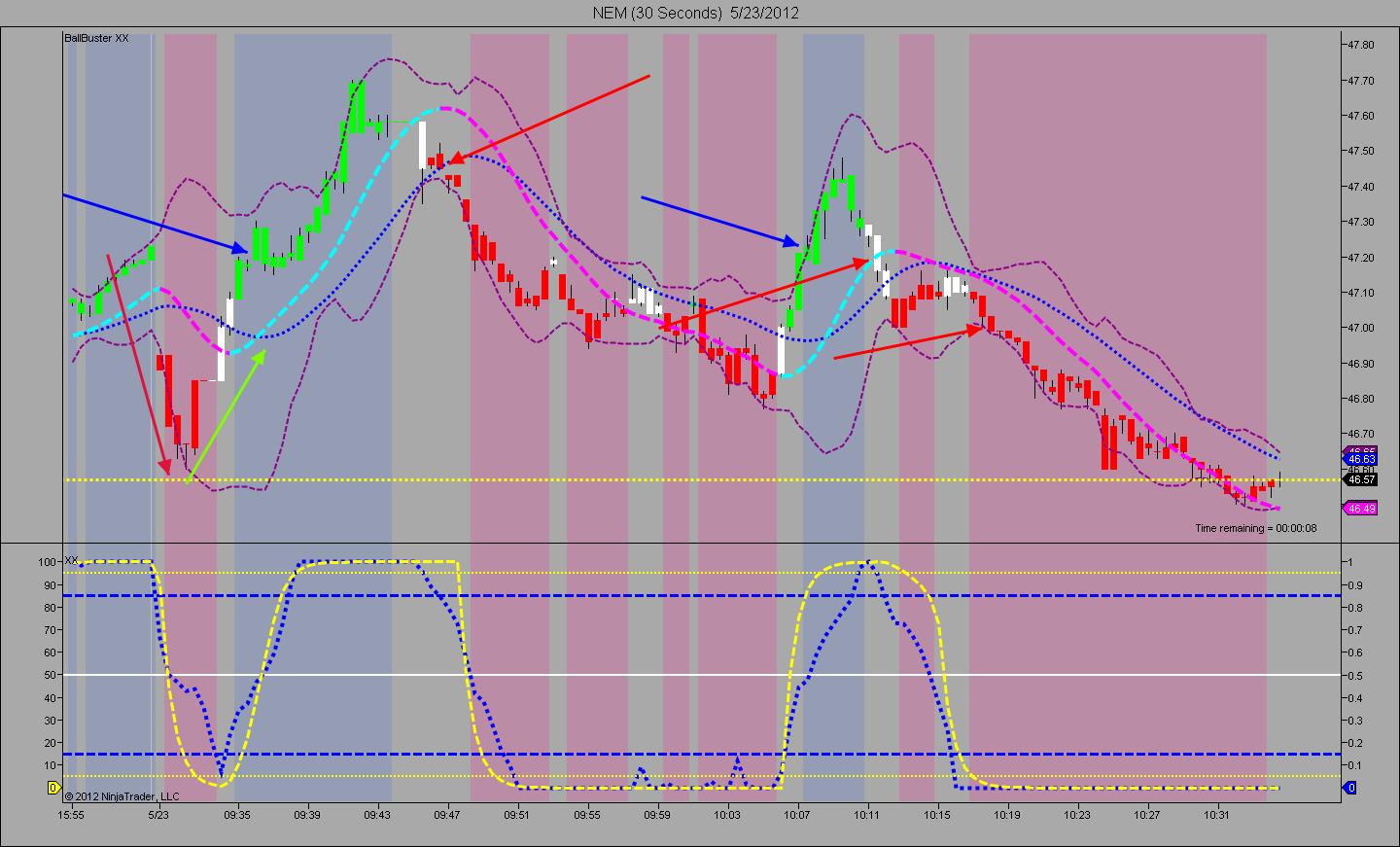Click the 46.80 price axis label

pyautogui.click(x=1360, y=399)
